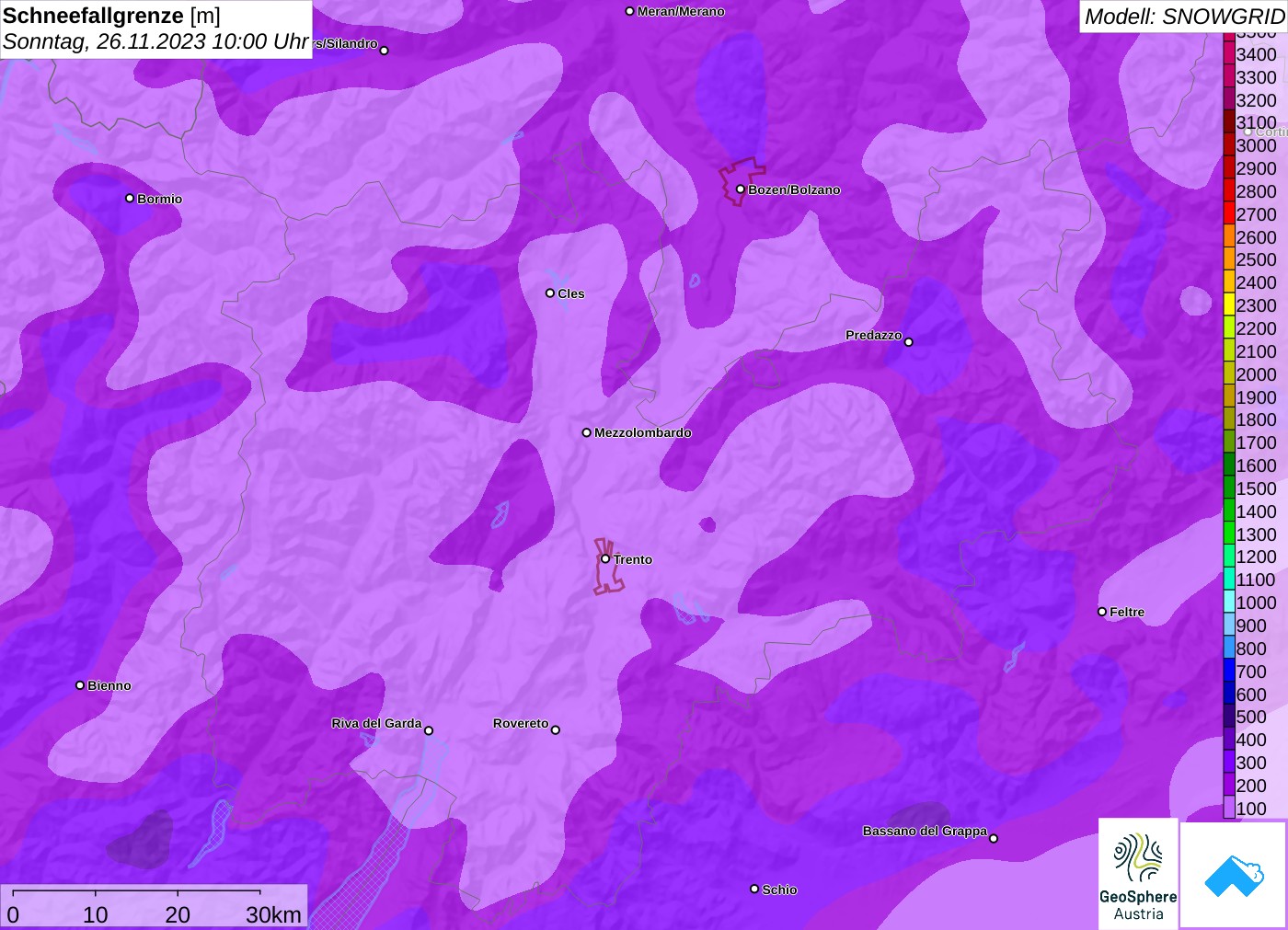Select the Rovereto town label
Image resolution: width=1288 pixels, height=930 pixels.
click(x=521, y=723)
